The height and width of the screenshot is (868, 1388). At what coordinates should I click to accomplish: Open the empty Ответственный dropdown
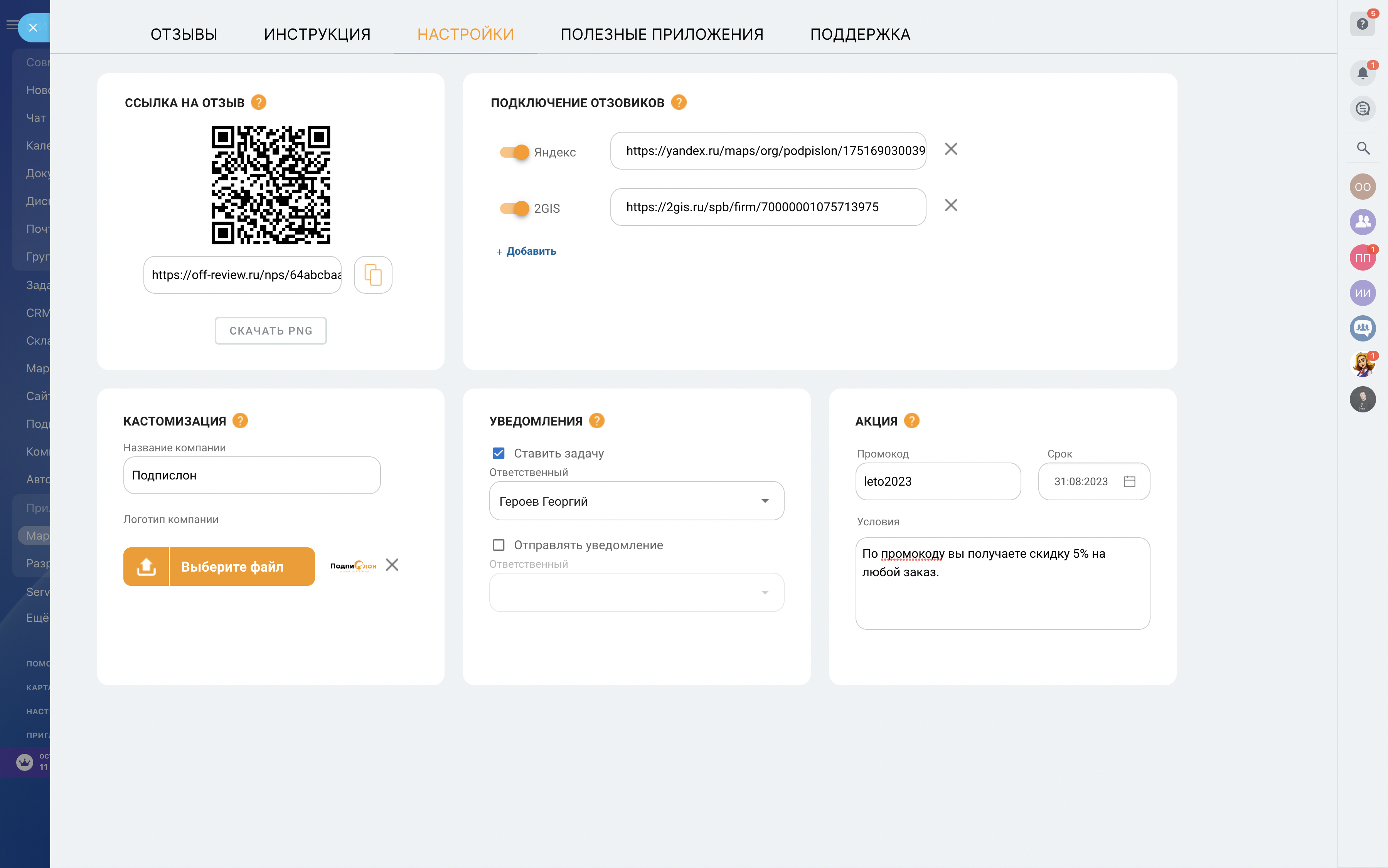coord(636,592)
